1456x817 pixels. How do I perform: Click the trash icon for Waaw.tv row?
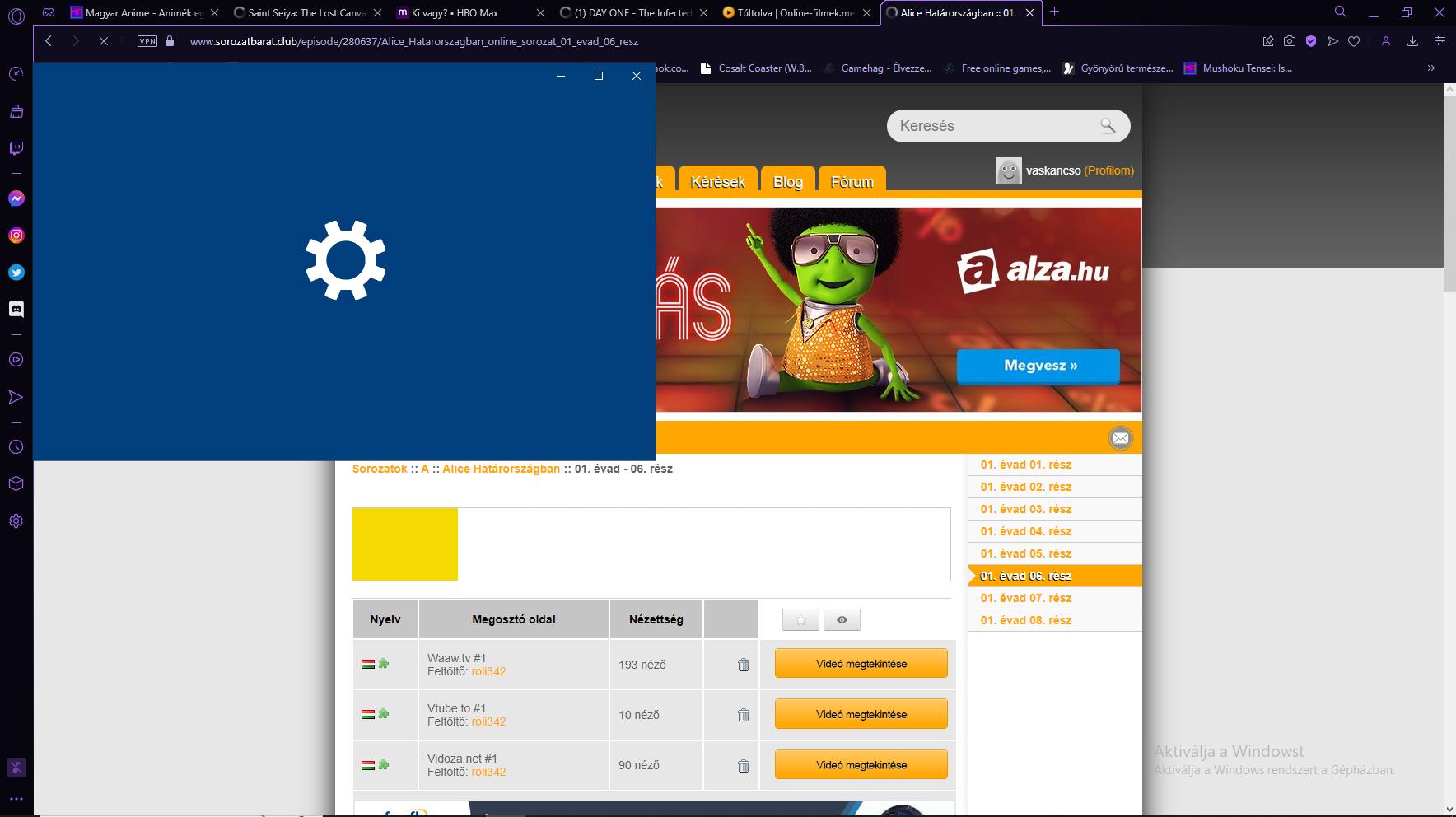click(743, 665)
